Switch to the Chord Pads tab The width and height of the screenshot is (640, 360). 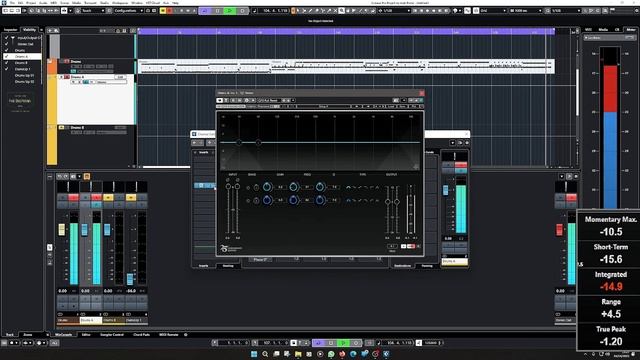pos(142,334)
